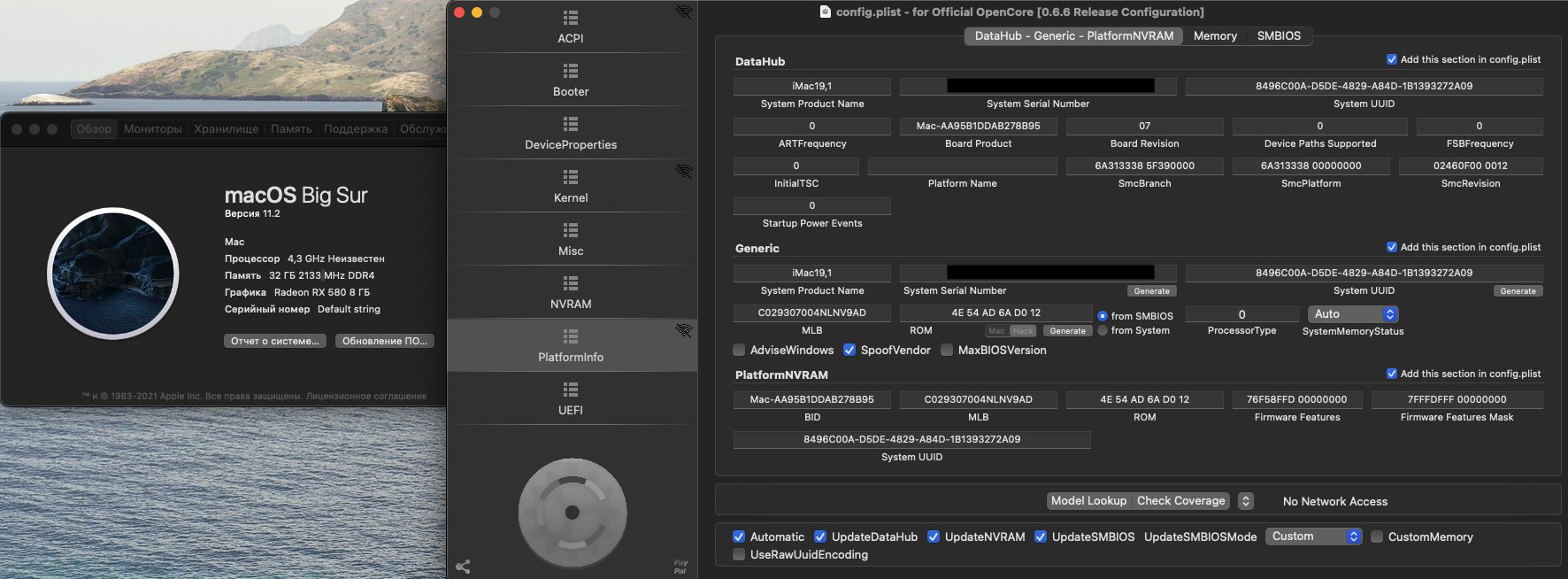This screenshot has width=1568, height=579.
Task: Click the SmcRevision input field
Action: 1471,166
